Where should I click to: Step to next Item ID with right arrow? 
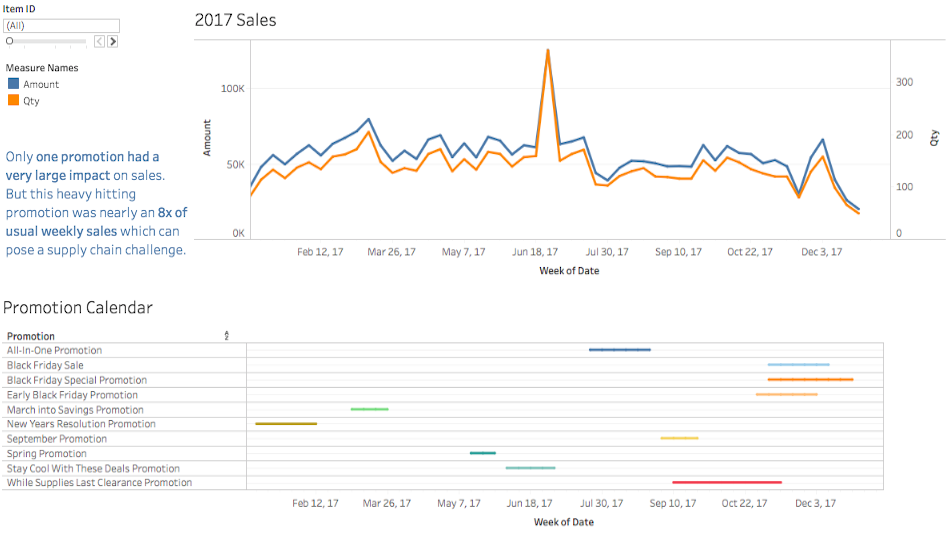[x=113, y=41]
